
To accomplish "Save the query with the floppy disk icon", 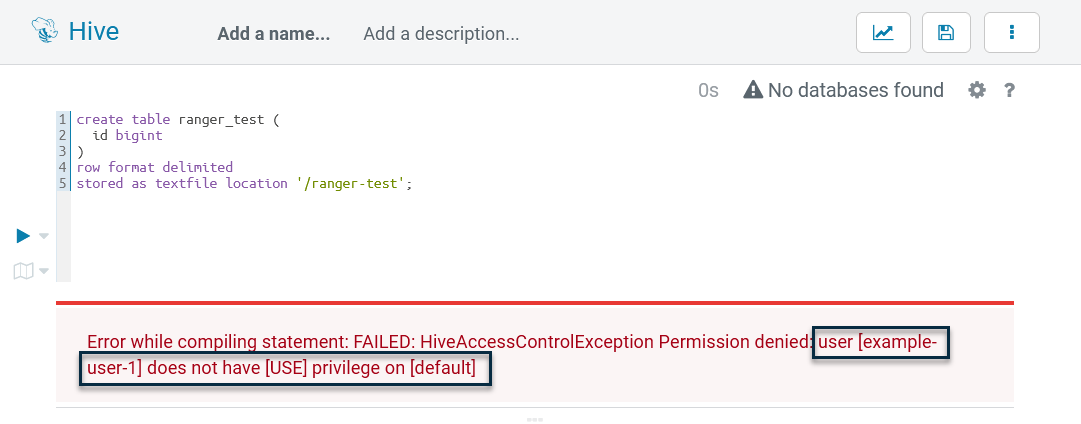I will (x=945, y=33).
